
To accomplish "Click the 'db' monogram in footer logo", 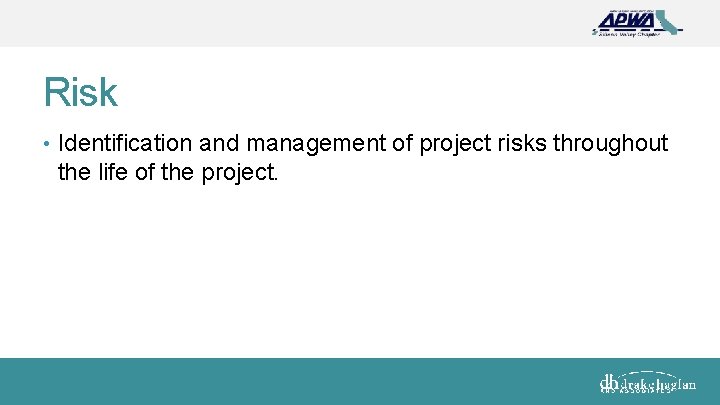I will coord(609,382).
